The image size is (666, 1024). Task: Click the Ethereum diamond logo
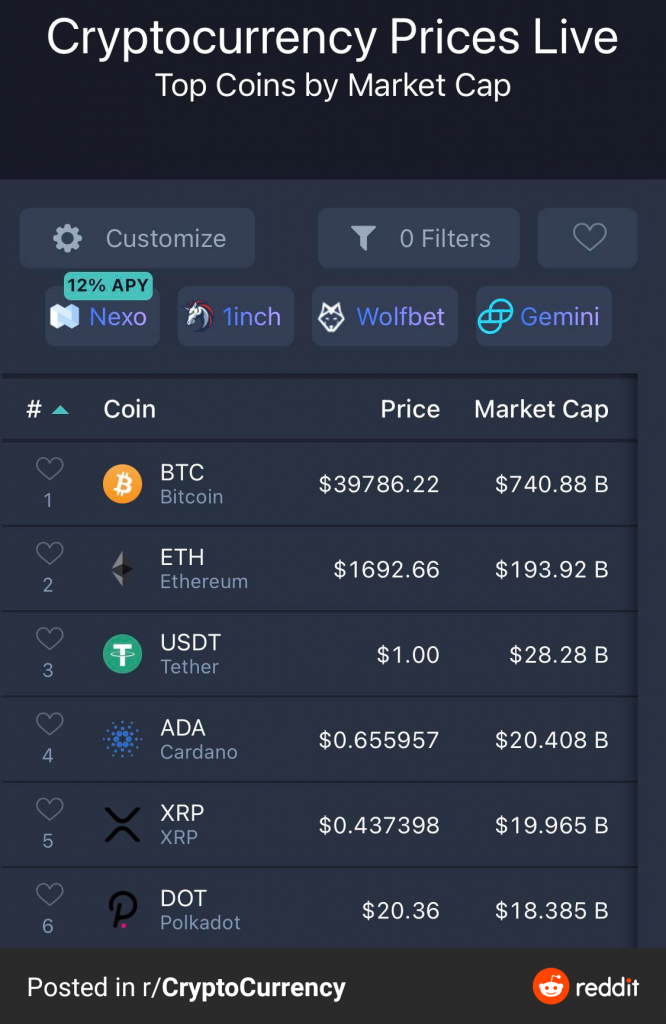(x=122, y=569)
